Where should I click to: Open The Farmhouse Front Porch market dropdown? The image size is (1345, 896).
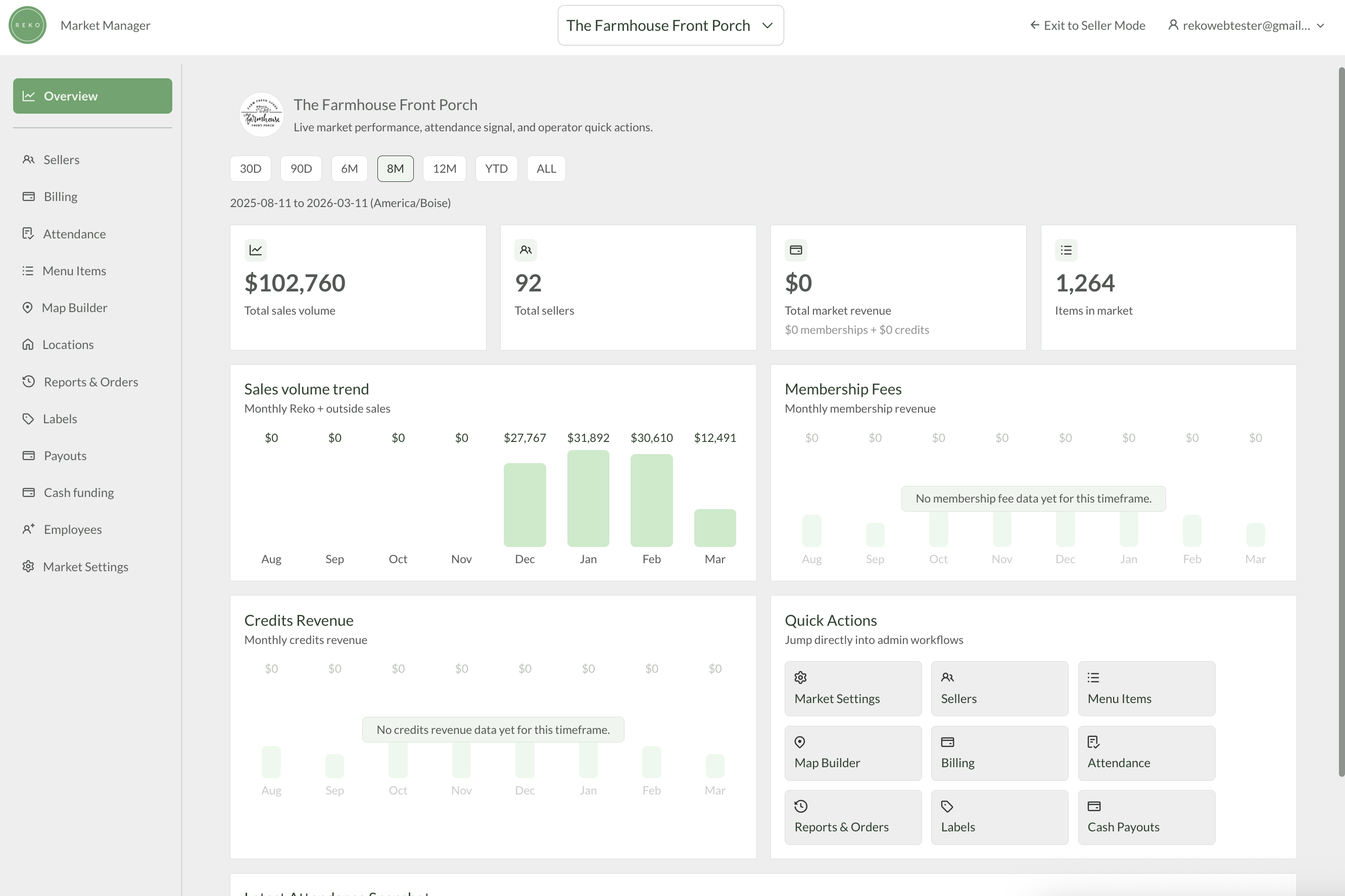point(670,25)
